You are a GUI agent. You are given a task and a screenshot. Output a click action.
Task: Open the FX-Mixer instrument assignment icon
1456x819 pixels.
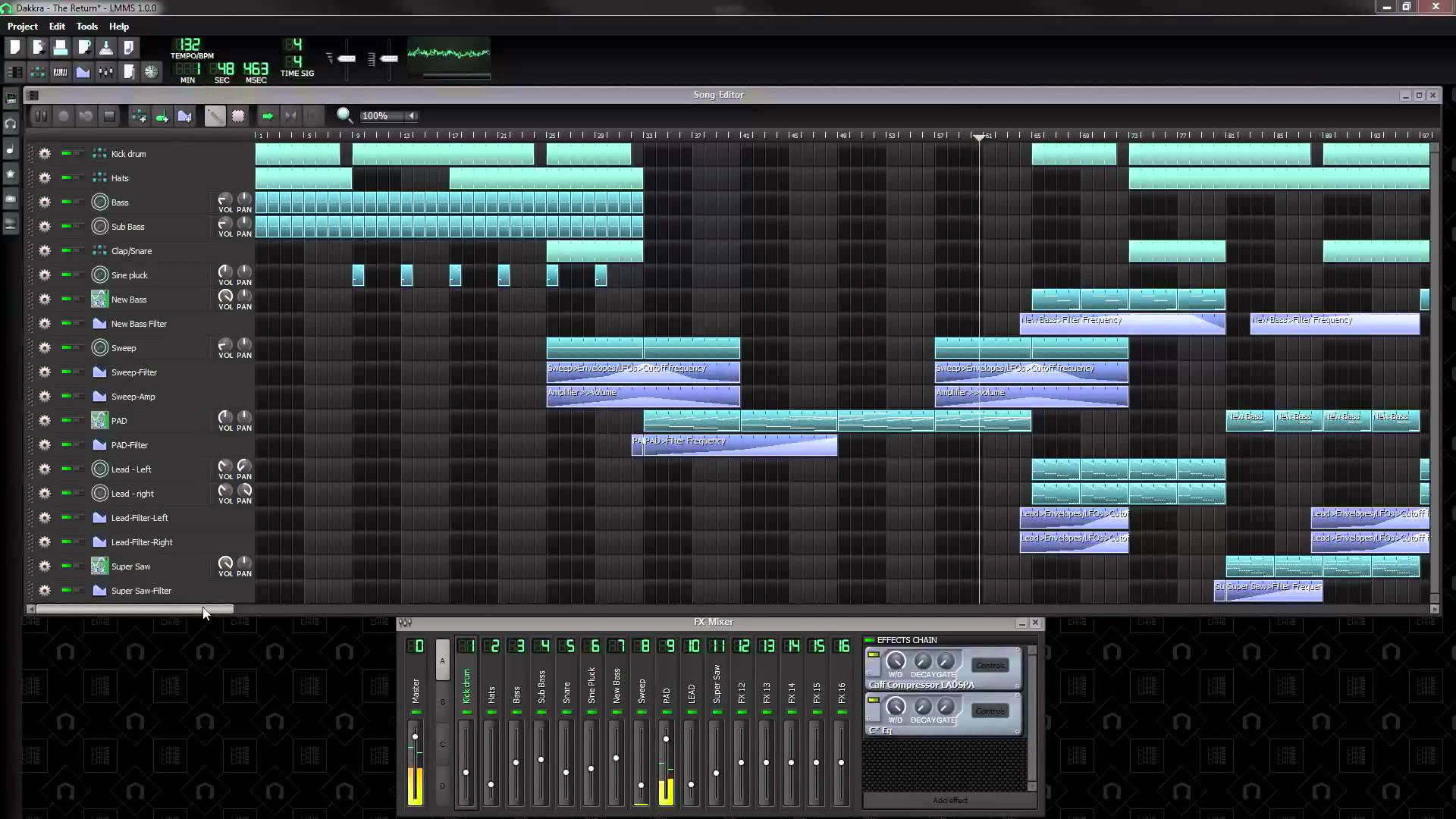(x=404, y=622)
